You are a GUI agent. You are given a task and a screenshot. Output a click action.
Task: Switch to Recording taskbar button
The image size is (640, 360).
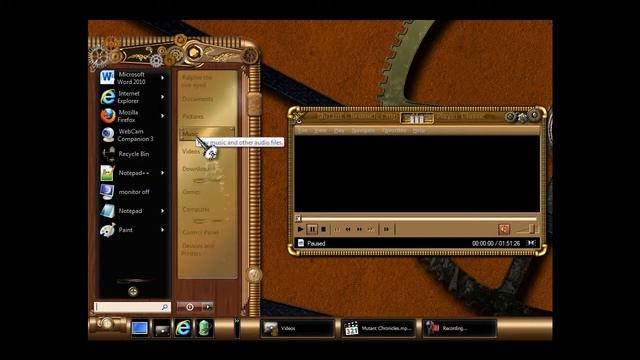(459, 328)
